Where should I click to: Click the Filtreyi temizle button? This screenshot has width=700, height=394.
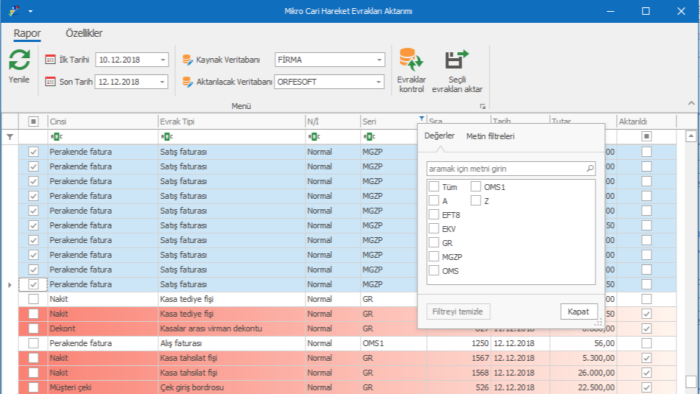458,311
